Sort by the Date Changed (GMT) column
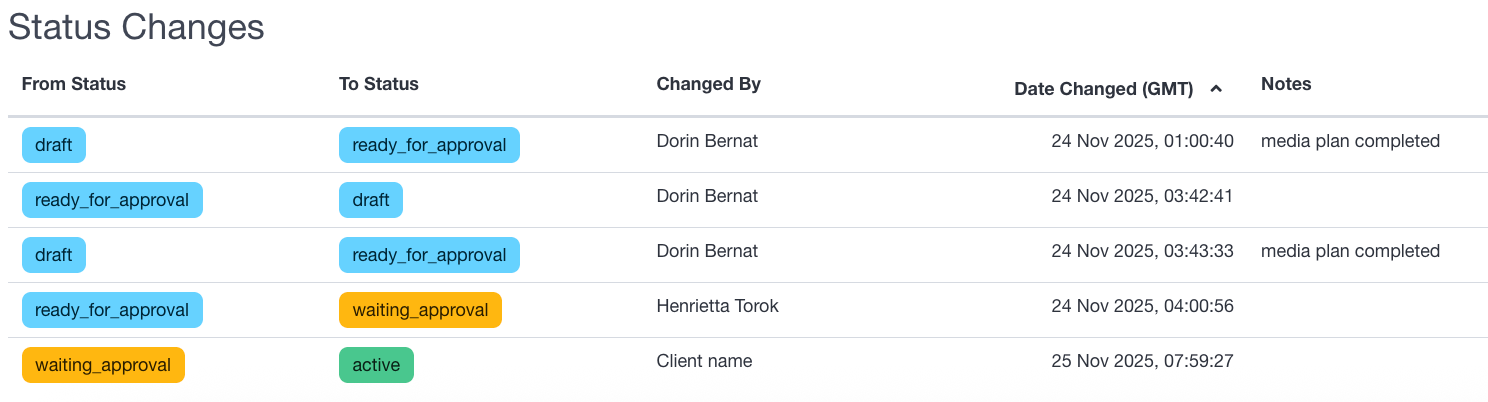Screen dimensions: 1488x402 tap(1104, 89)
